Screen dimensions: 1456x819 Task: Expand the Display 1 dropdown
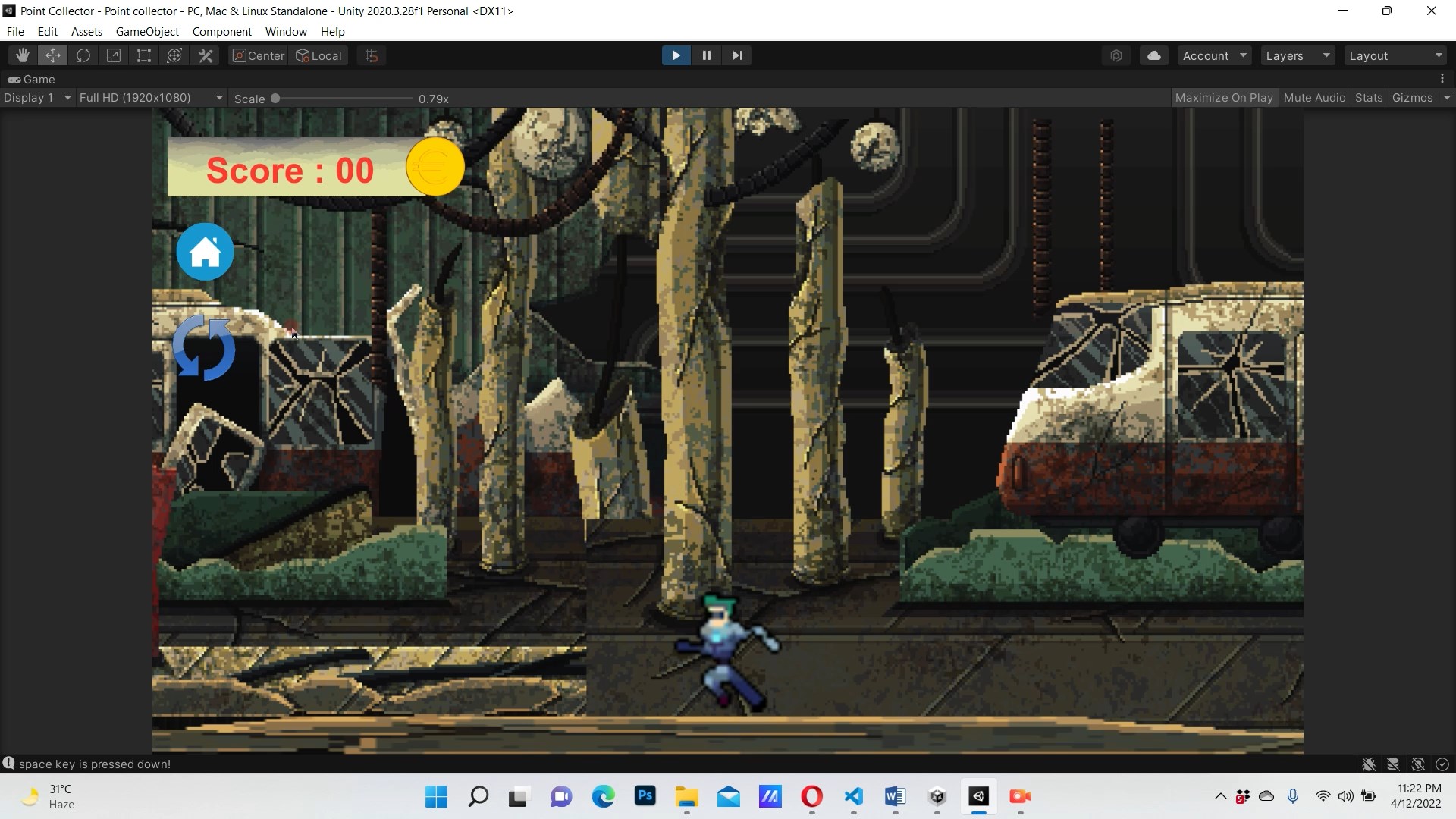pyautogui.click(x=36, y=98)
